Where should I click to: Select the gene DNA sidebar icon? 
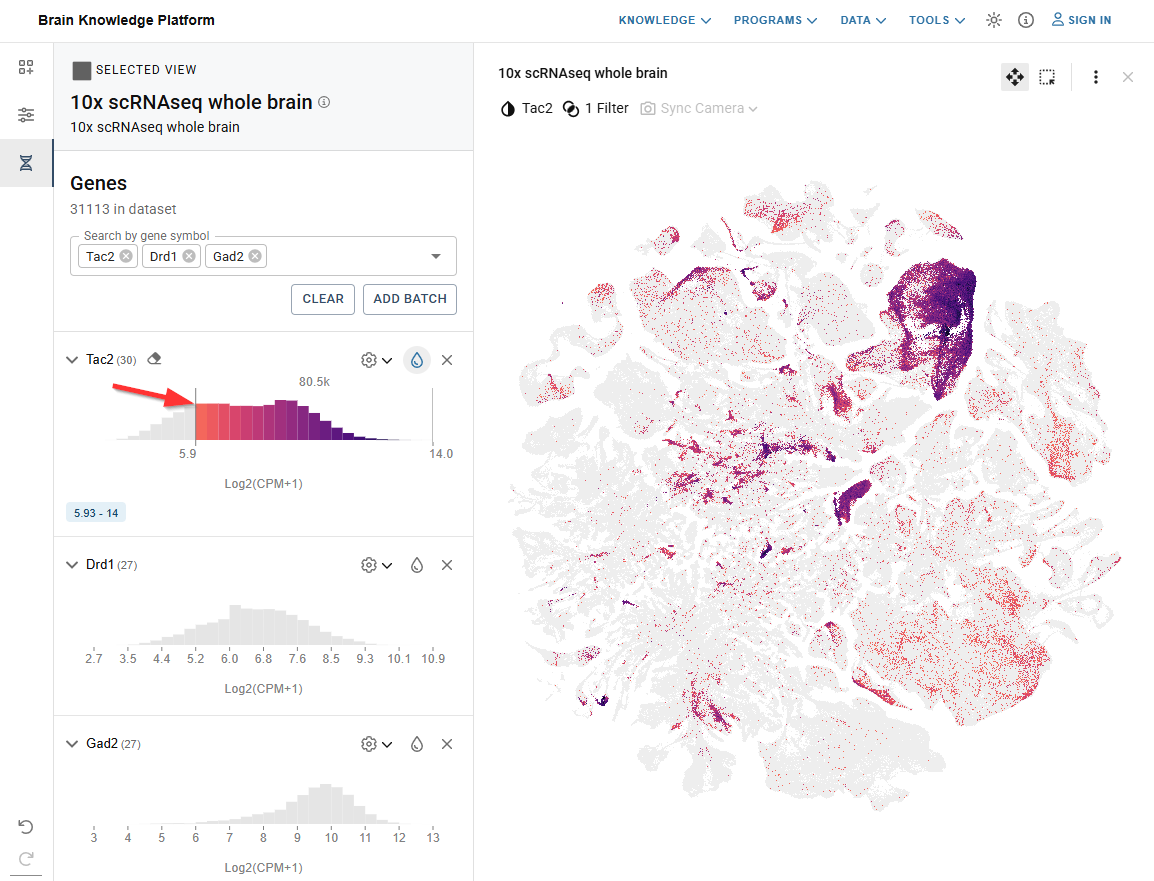tap(26, 163)
